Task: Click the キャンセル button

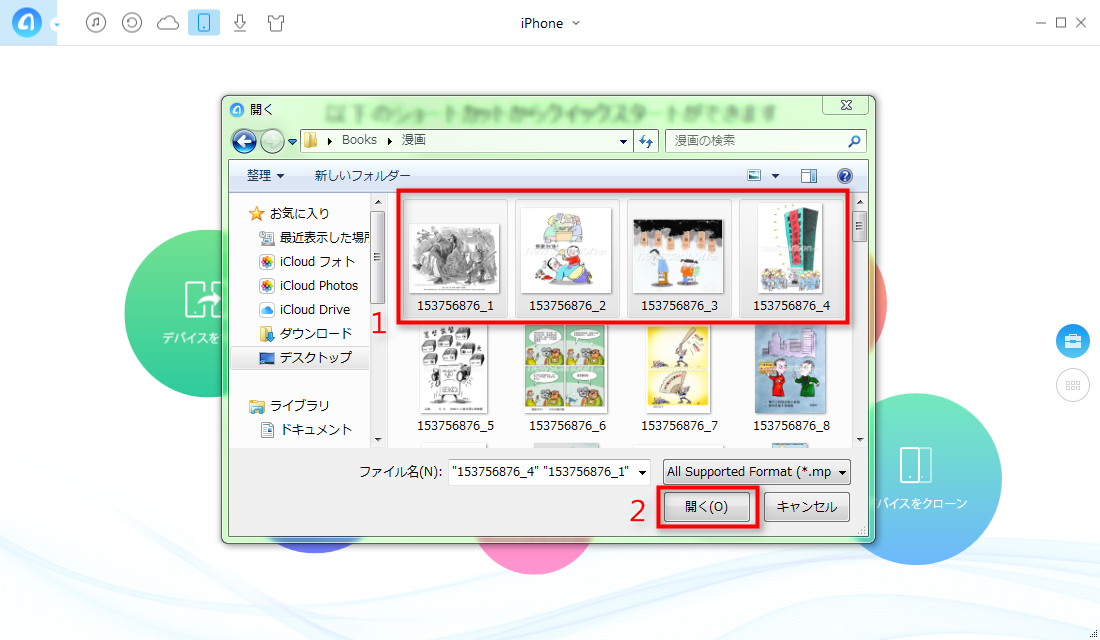Action: (807, 507)
